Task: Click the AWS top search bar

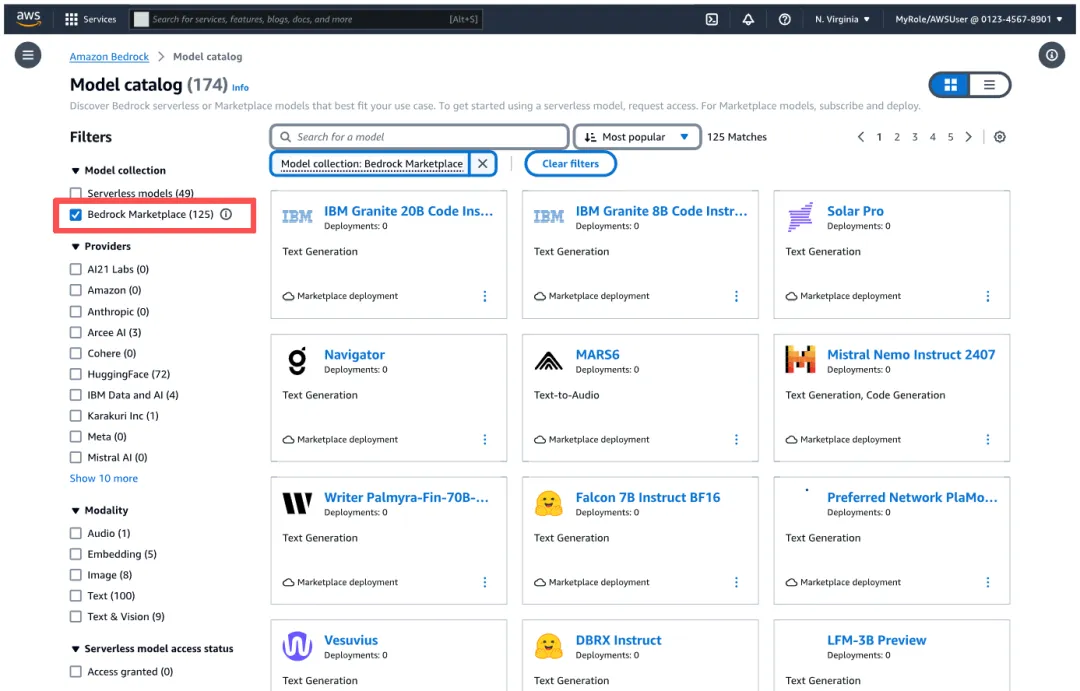Action: (x=306, y=19)
